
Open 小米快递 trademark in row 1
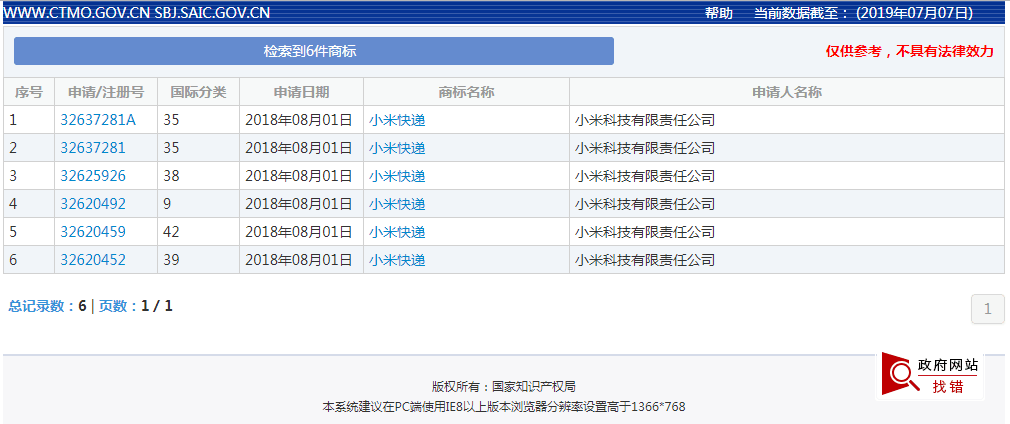coord(397,120)
